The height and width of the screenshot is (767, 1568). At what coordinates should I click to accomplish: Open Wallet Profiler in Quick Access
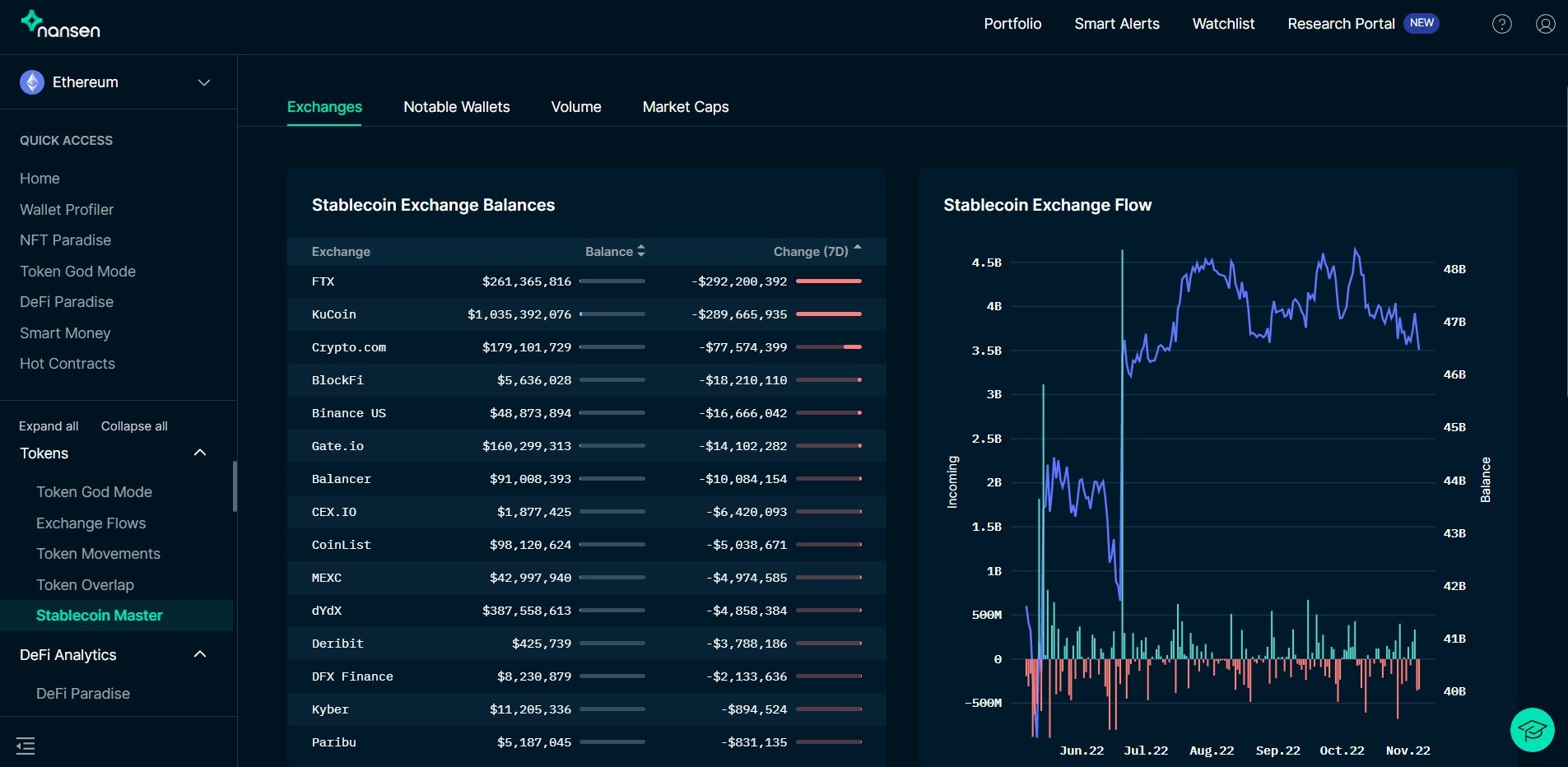pos(67,210)
